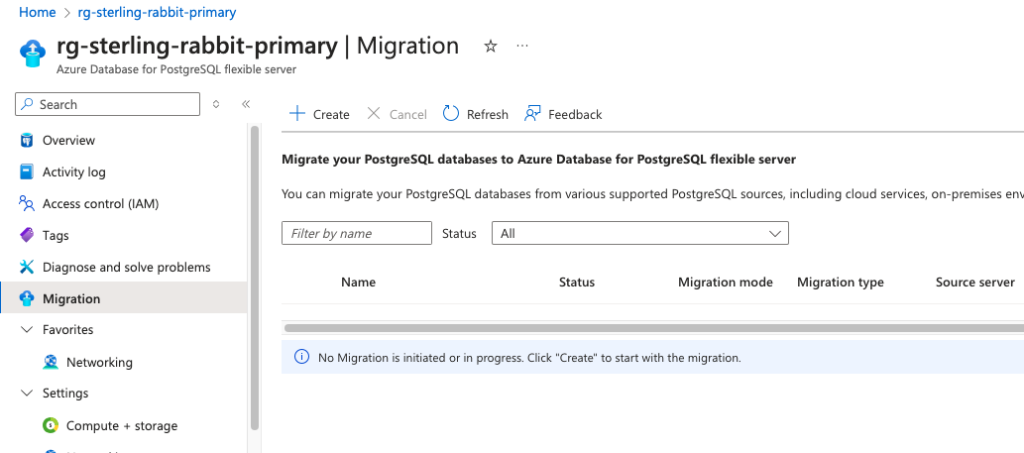Open Compute + storage icon

[50, 426]
